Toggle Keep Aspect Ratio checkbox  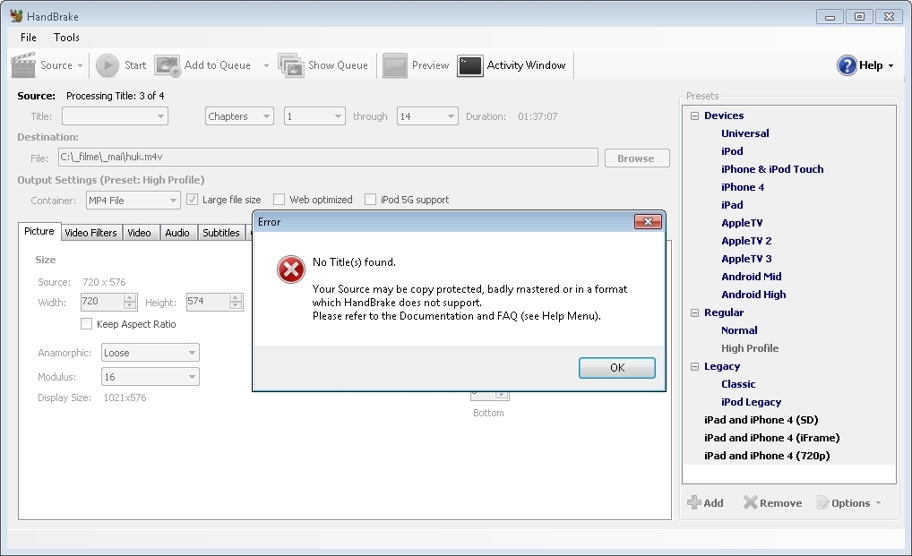tap(87, 324)
